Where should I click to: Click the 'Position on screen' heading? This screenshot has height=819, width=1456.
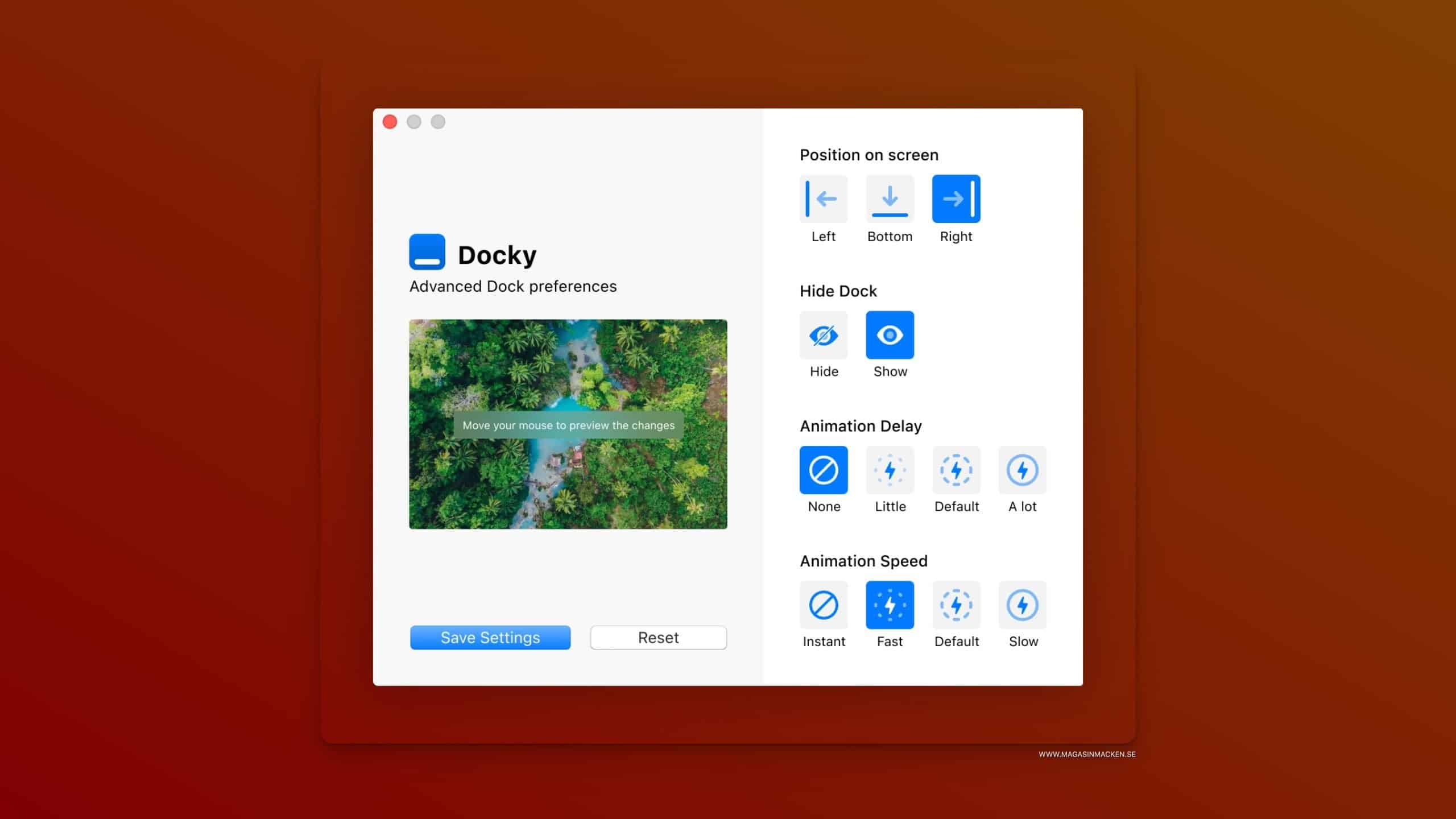tap(869, 155)
